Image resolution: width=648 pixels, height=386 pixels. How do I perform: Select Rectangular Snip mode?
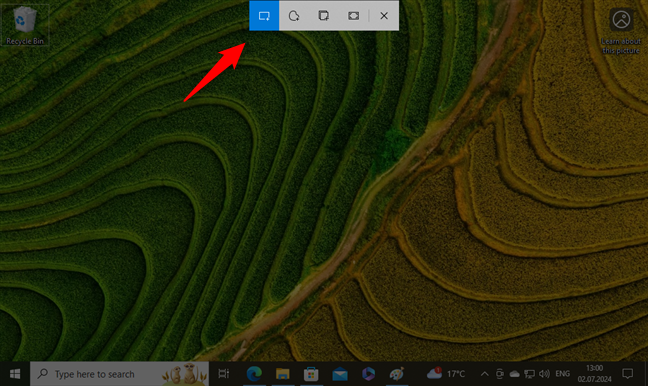point(264,16)
